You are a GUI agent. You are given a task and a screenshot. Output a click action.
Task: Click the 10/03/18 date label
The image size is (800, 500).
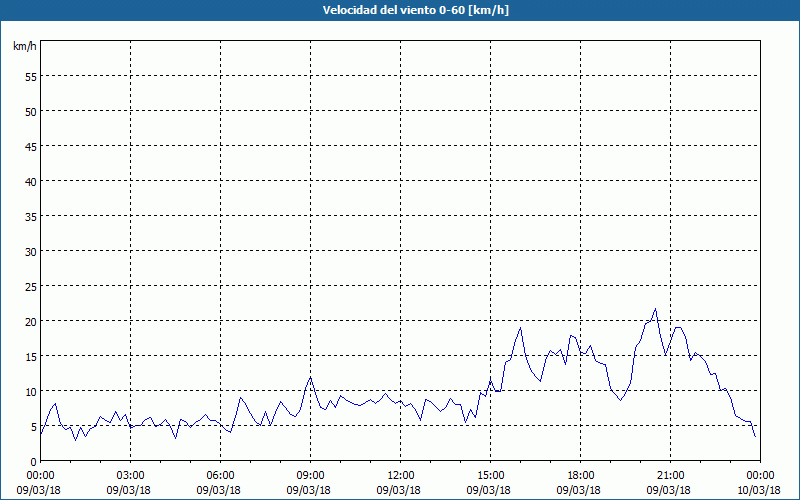click(760, 489)
